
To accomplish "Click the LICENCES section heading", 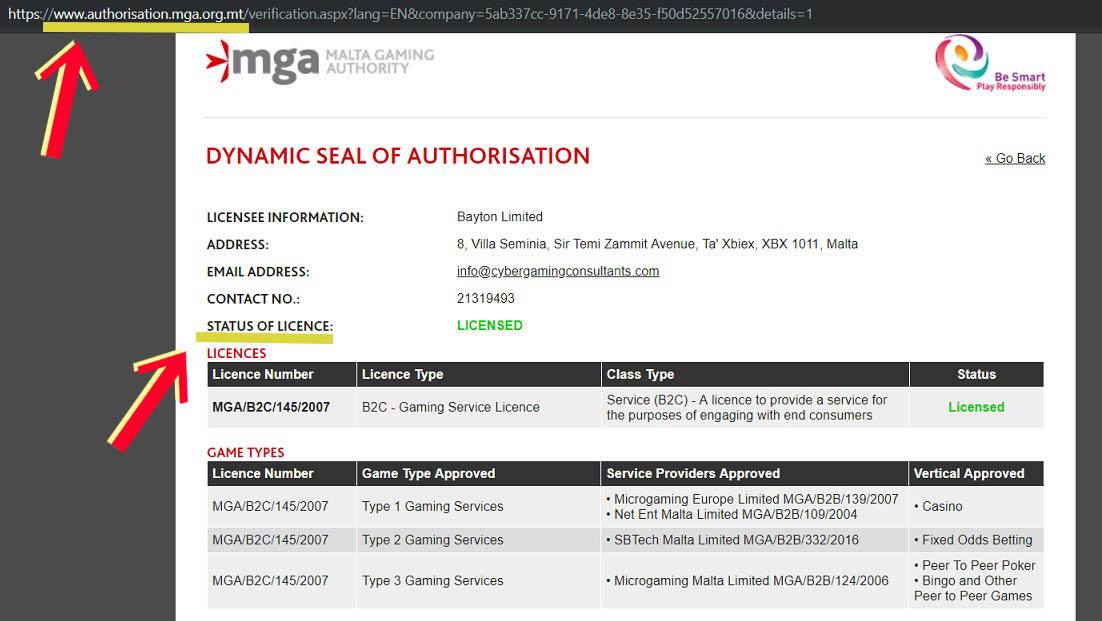I will click(236, 353).
